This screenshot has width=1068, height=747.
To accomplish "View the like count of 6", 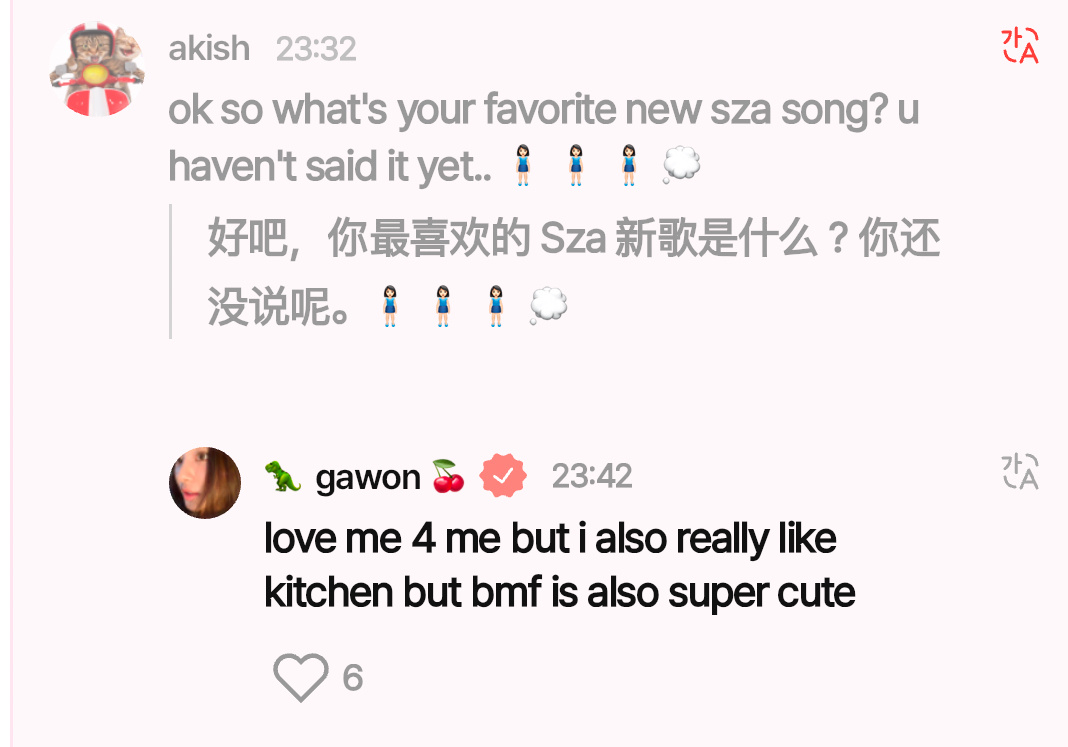I will (353, 678).
